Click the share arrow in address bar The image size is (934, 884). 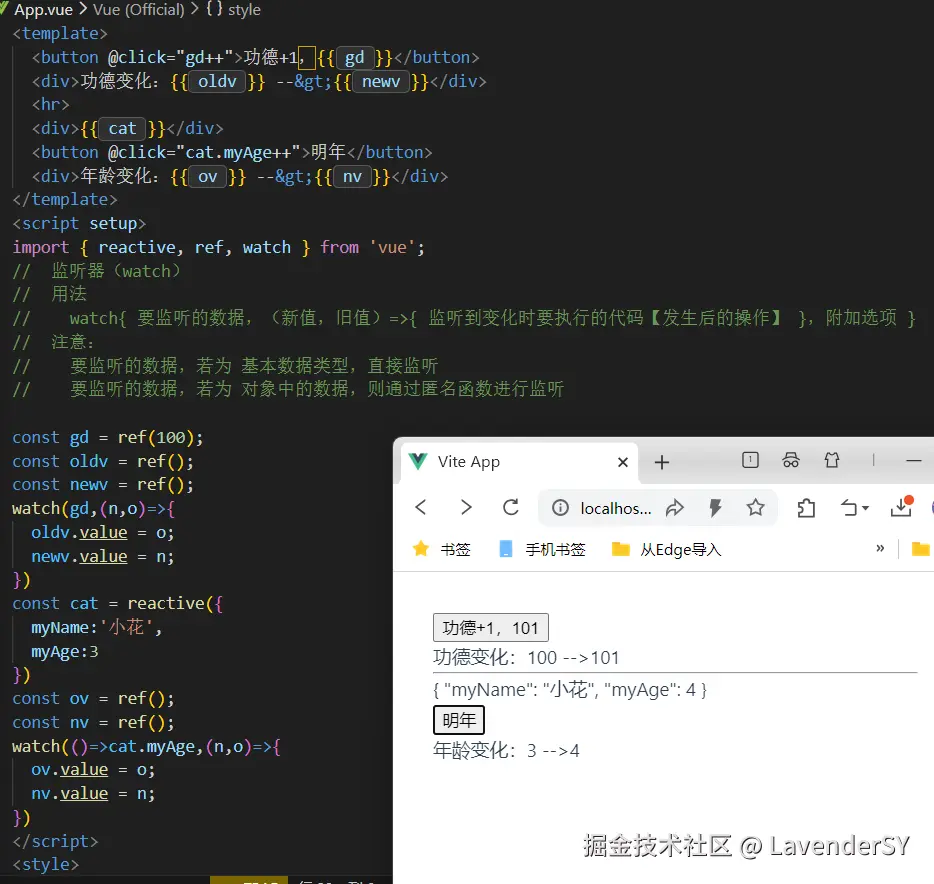(x=675, y=508)
